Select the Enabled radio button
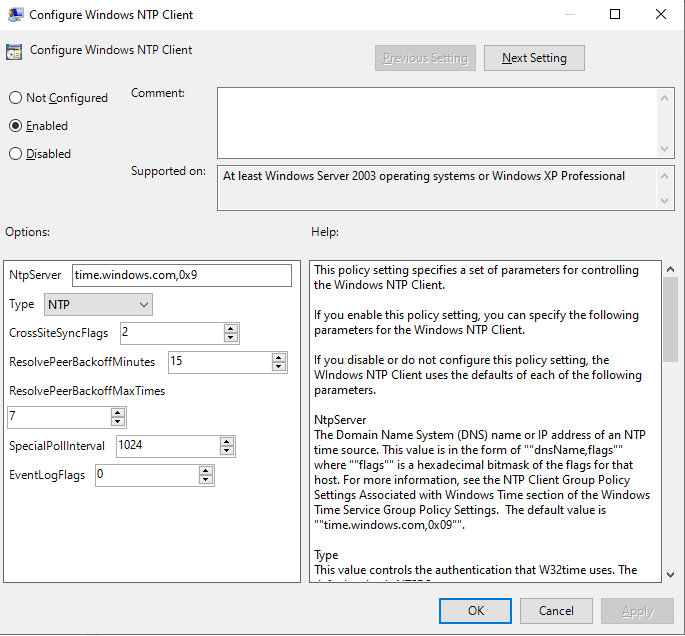Image resolution: width=685 pixels, height=636 pixels. click(x=16, y=126)
